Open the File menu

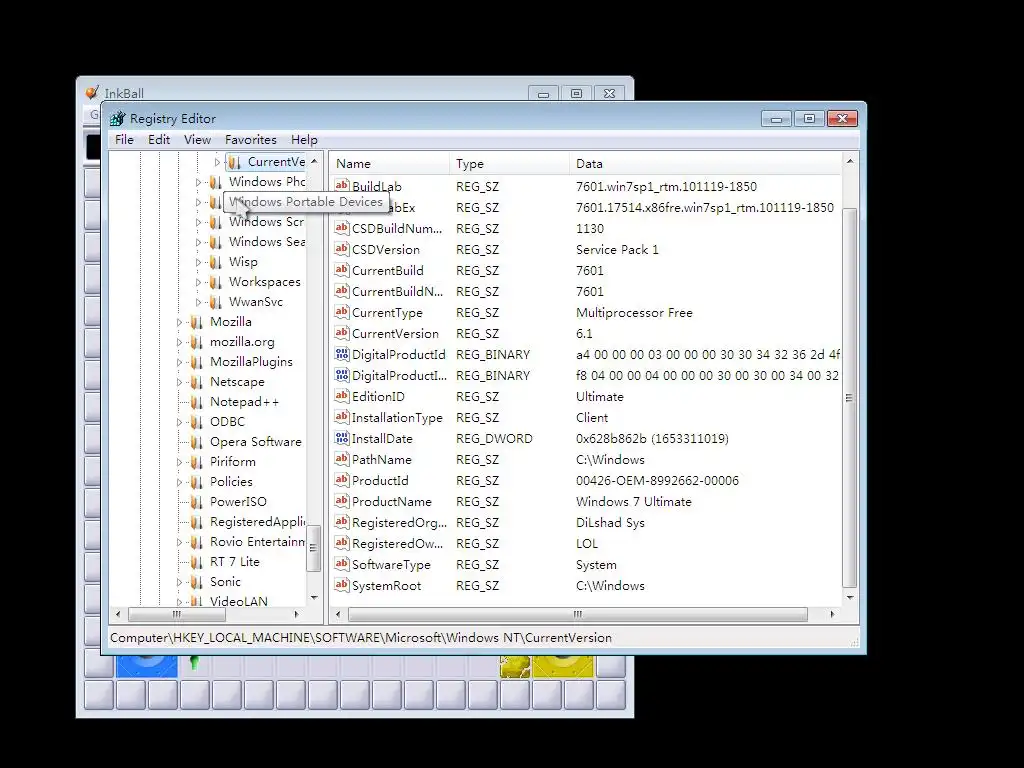pyautogui.click(x=124, y=139)
